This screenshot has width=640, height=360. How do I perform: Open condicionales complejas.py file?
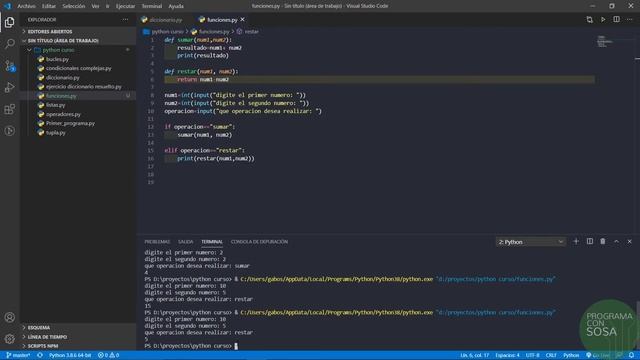[78, 69]
